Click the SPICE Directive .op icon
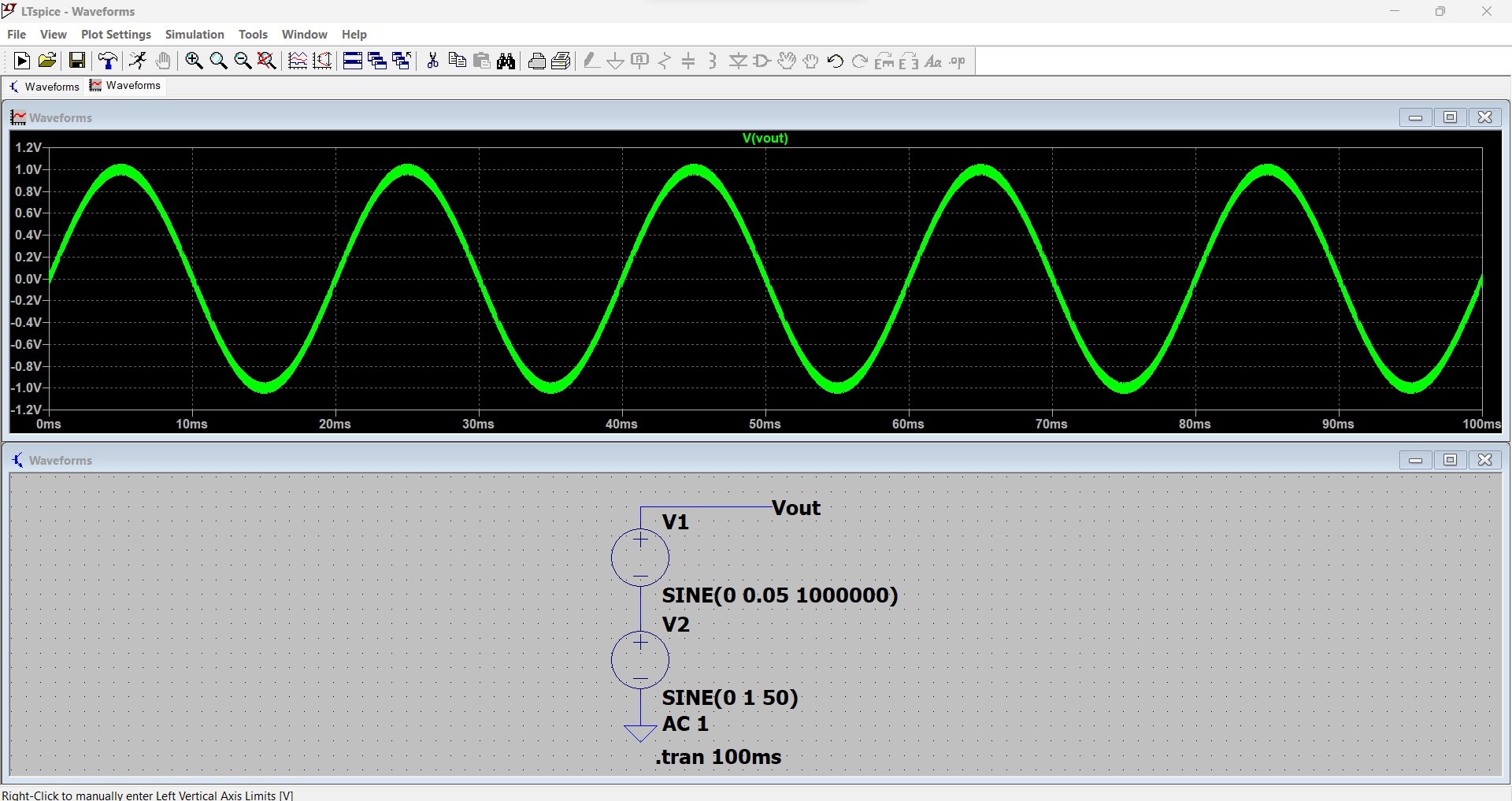This screenshot has width=1512, height=801. coord(958,61)
